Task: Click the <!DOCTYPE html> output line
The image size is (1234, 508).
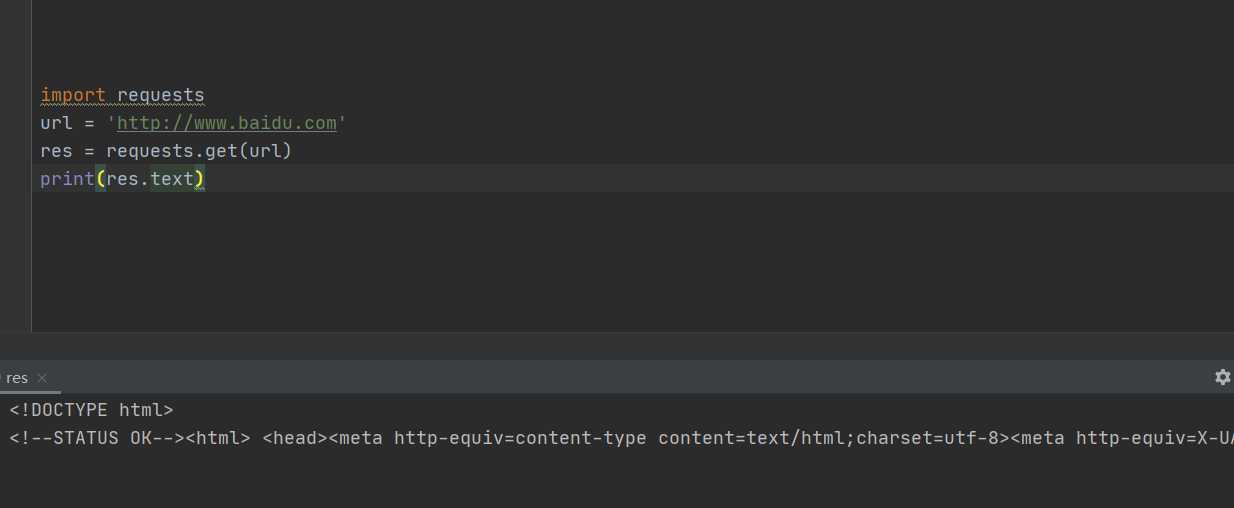Action: click(x=91, y=410)
